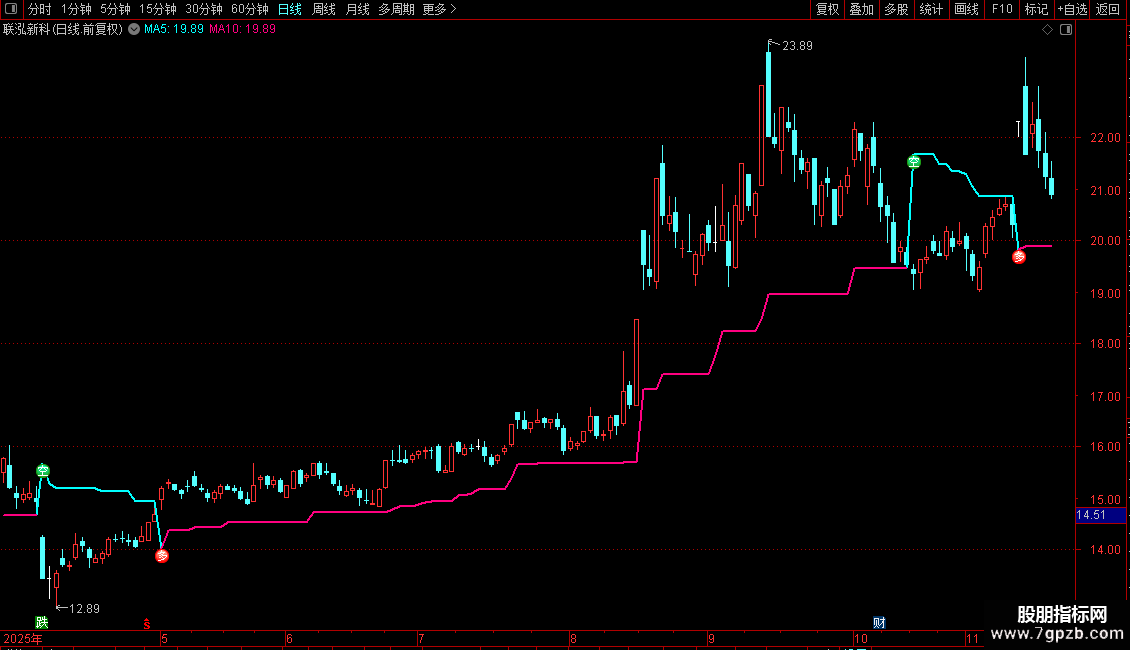Click the MA10: 19.89 indicator label
Viewport: 1130px width, 650px height.
242,30
